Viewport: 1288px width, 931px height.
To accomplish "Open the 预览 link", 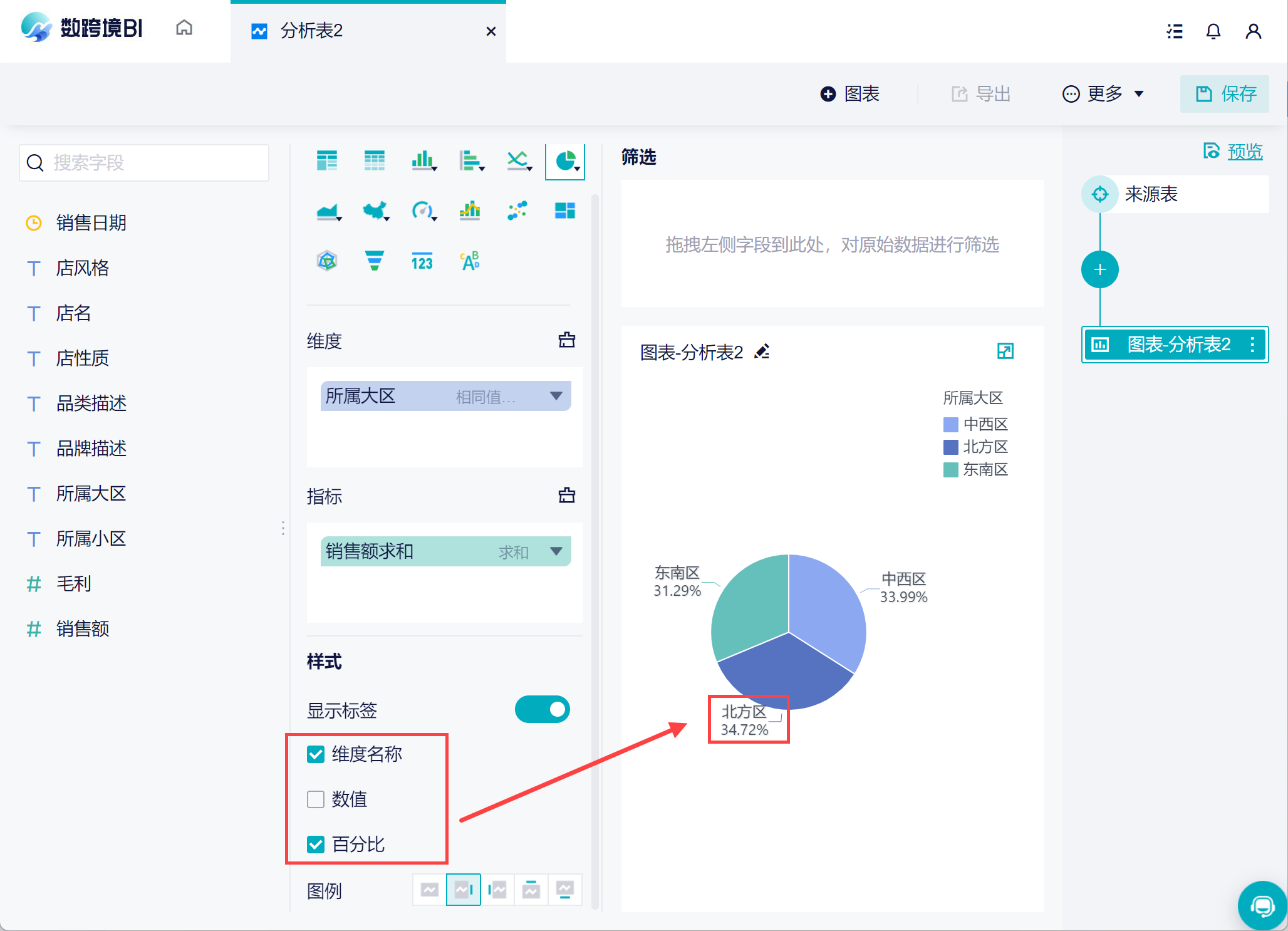I will point(1244,152).
